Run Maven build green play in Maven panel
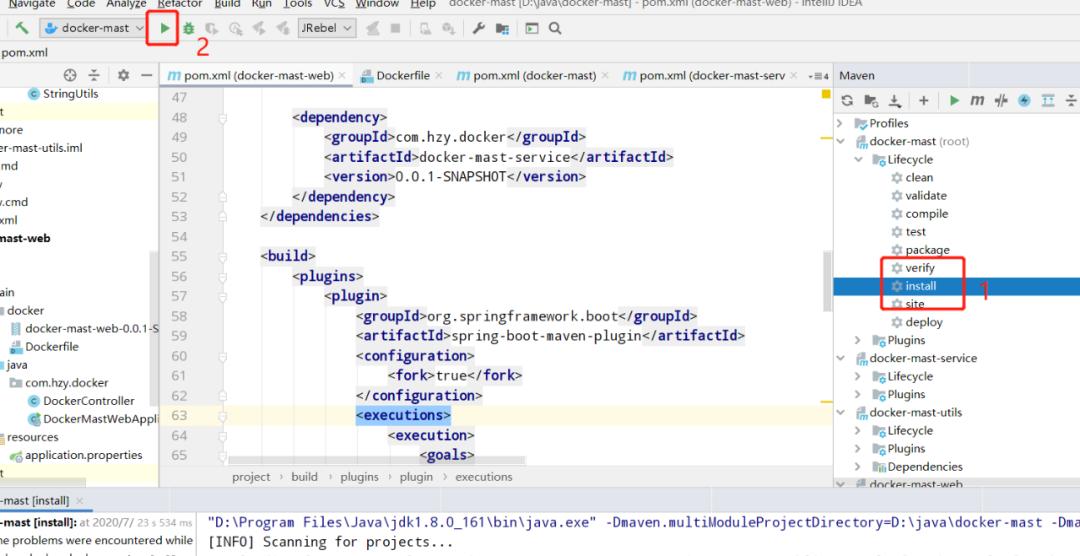1080x556 pixels. coord(954,101)
